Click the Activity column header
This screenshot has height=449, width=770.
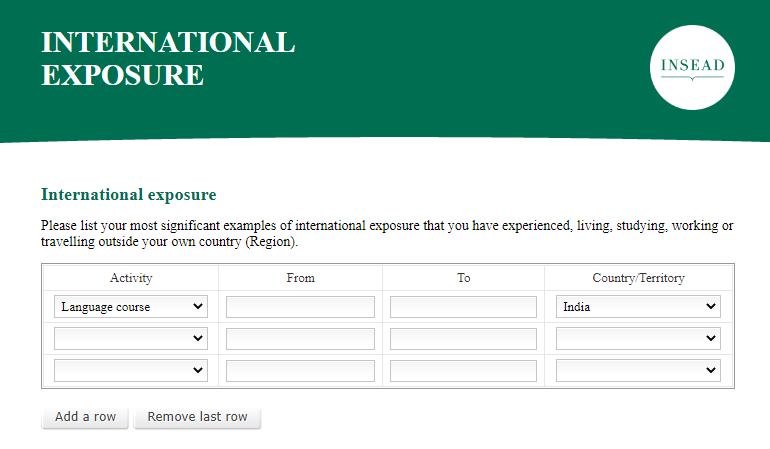[131, 278]
